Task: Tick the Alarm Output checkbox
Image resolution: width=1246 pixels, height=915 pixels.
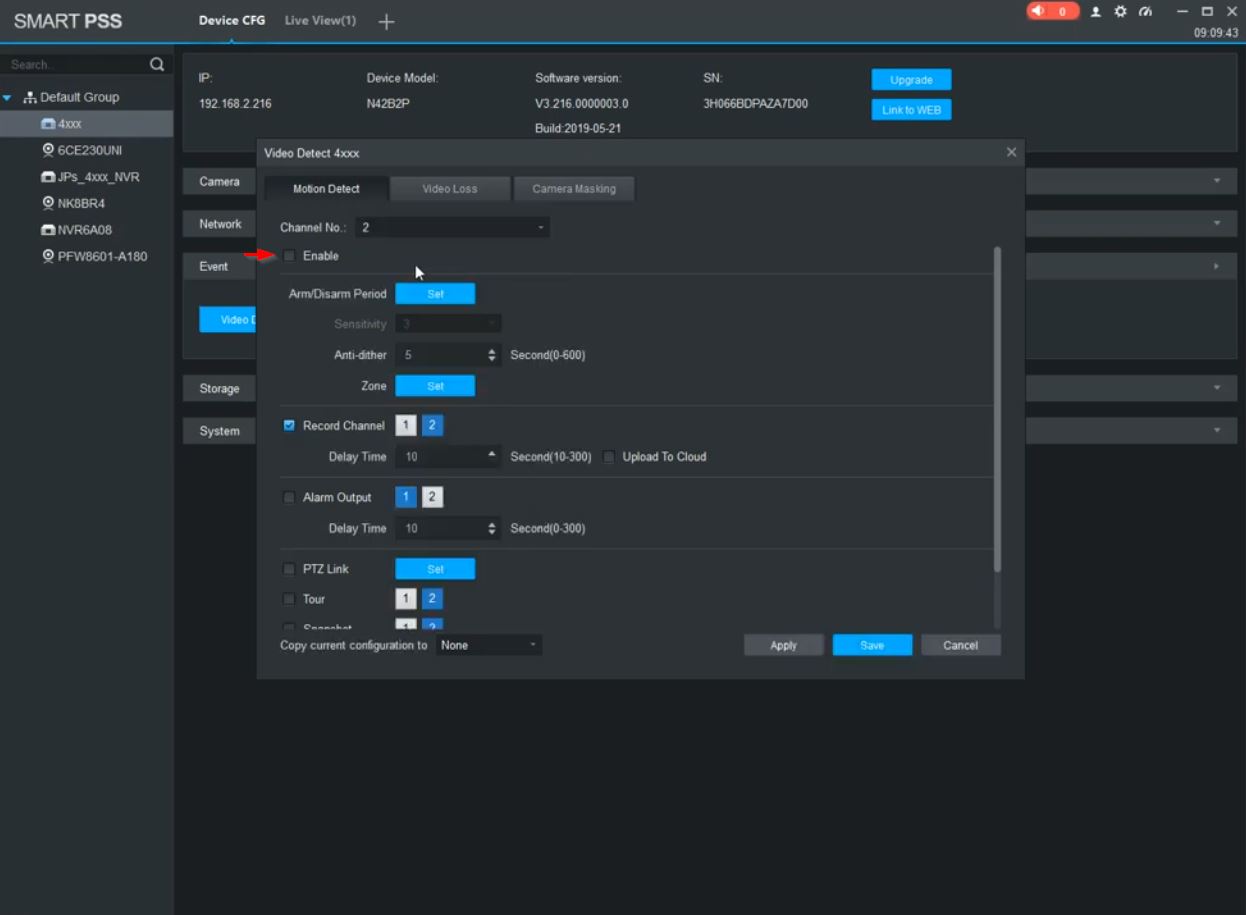Action: pos(290,498)
